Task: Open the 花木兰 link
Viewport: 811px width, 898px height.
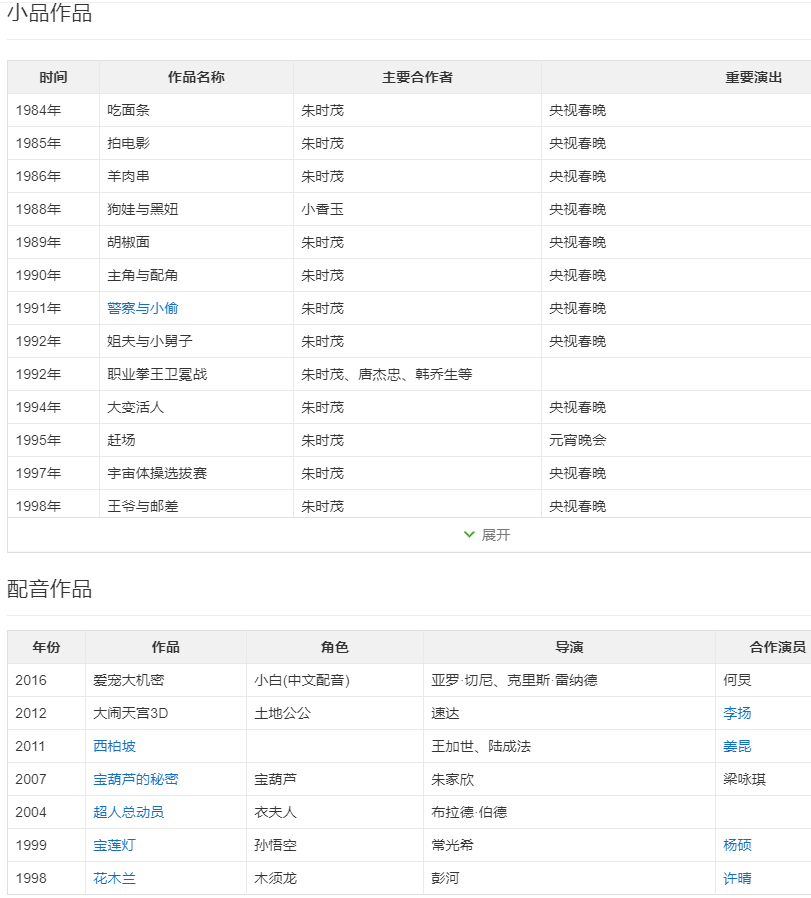Action: click(x=115, y=879)
